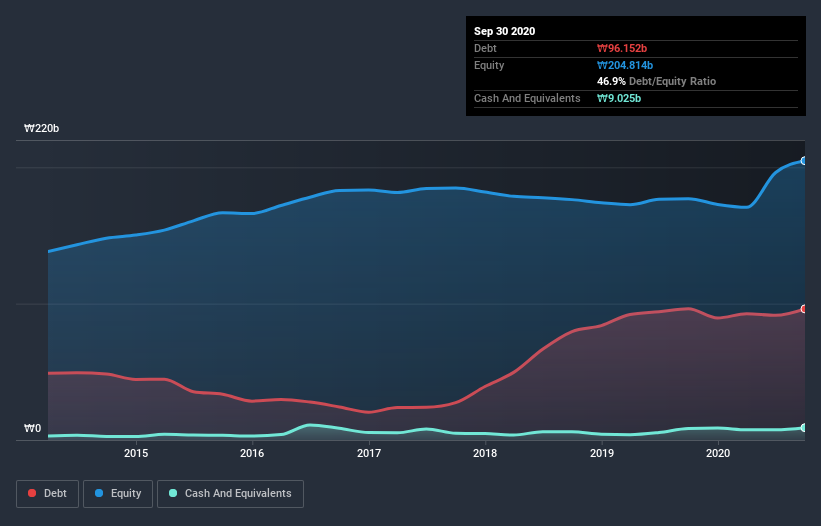Click the Equity label in tooltip

pyautogui.click(x=489, y=65)
